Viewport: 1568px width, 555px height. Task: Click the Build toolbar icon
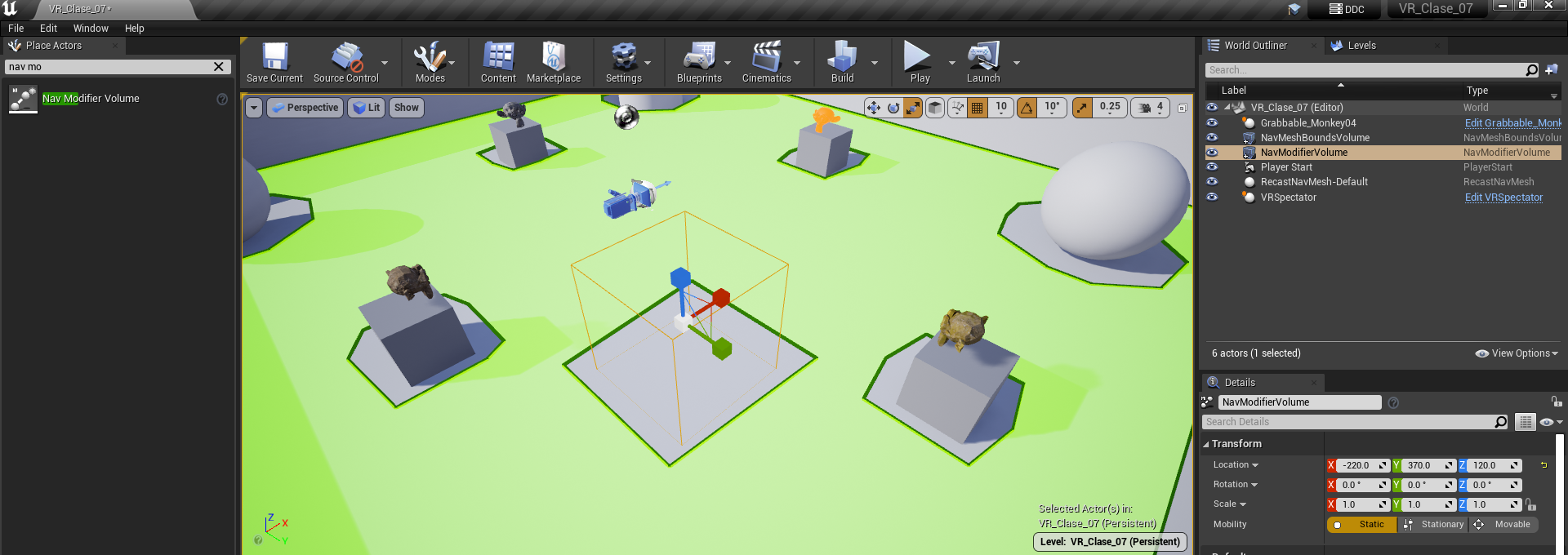[842, 56]
